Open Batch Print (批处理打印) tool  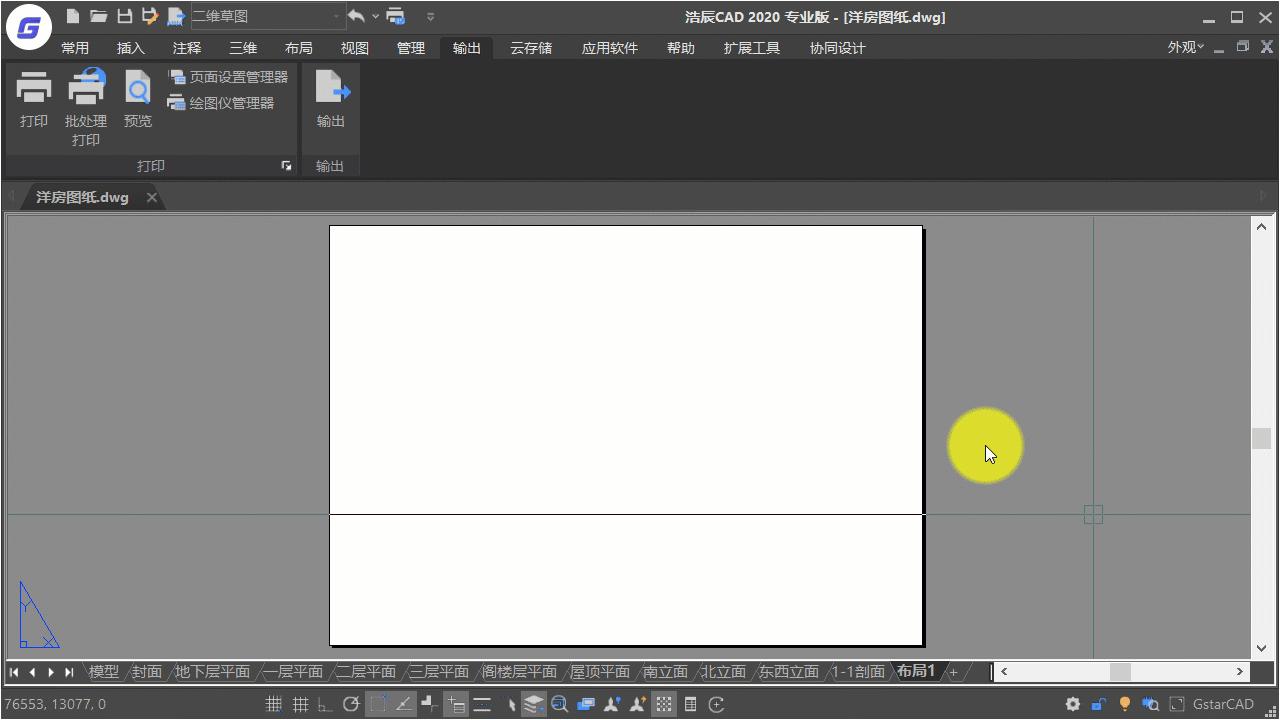click(x=86, y=91)
